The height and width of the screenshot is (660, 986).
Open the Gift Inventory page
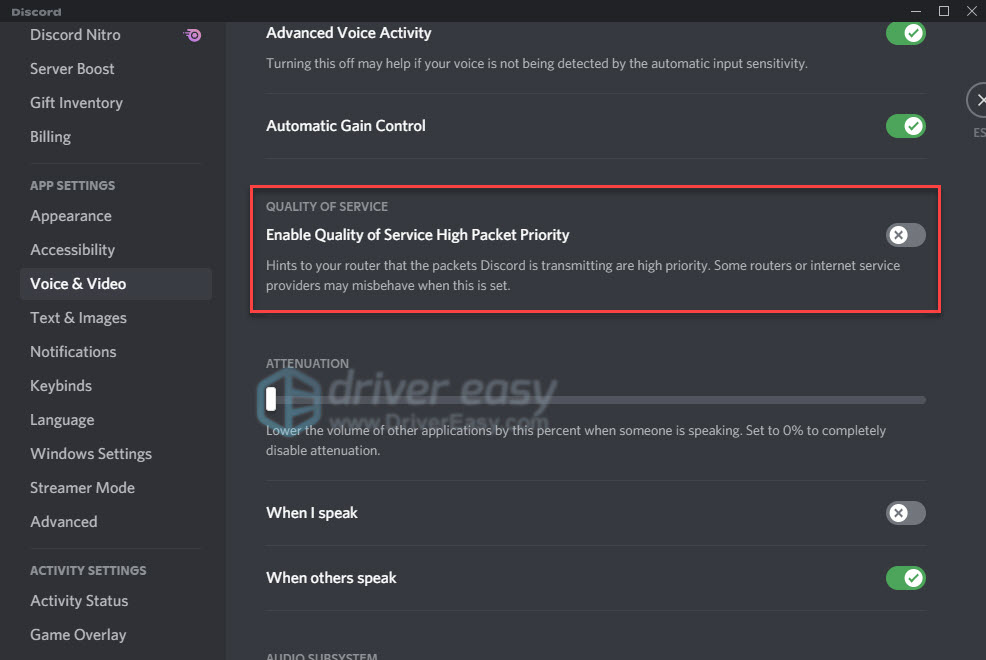76,102
